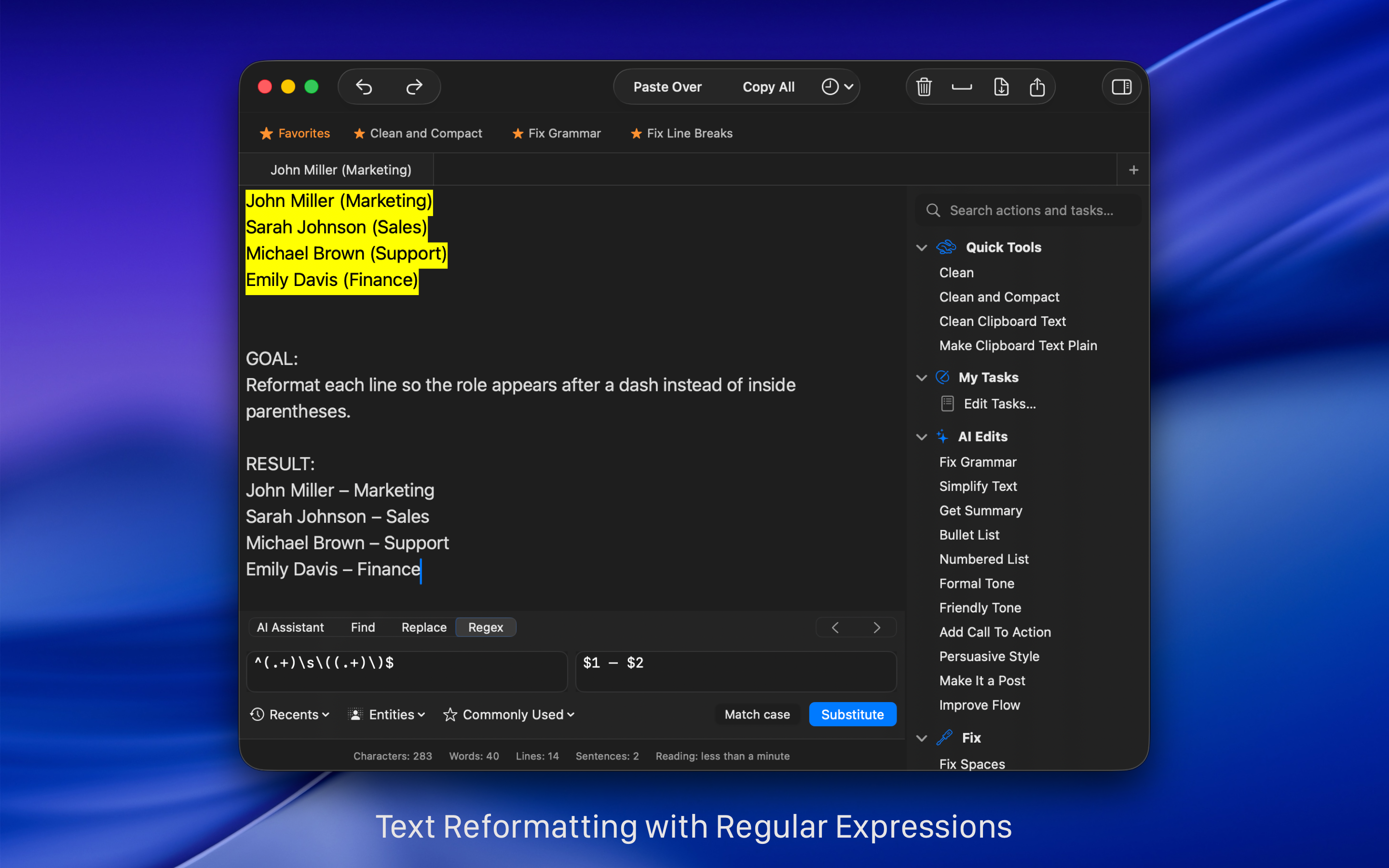Click the search actions and tasks field

point(1031,210)
